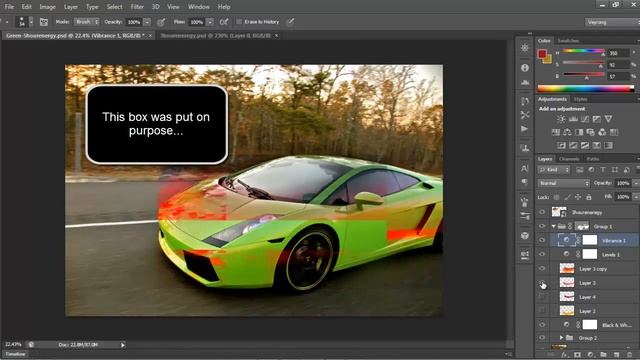Filter layers by shape layer icon
Screen dimensions: 640x360
click(x=615, y=170)
